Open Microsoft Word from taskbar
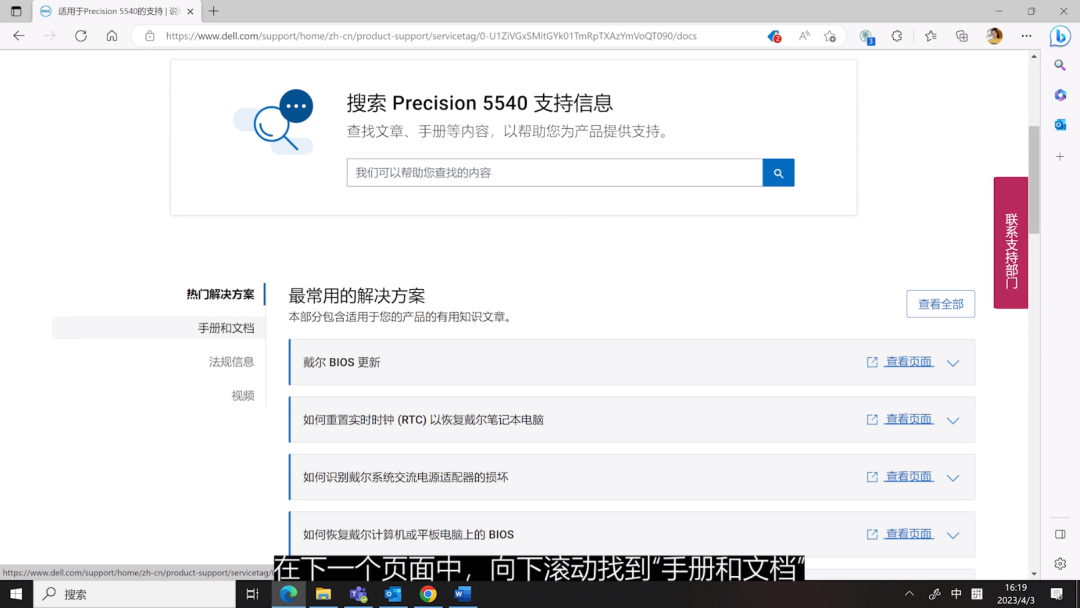The height and width of the screenshot is (608, 1080). tap(463, 594)
